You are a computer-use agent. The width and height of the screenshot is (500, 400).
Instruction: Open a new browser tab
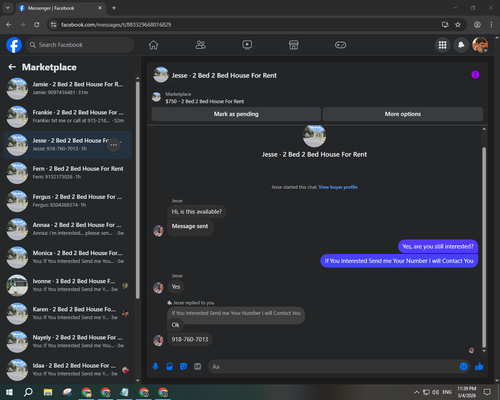[x=114, y=8]
